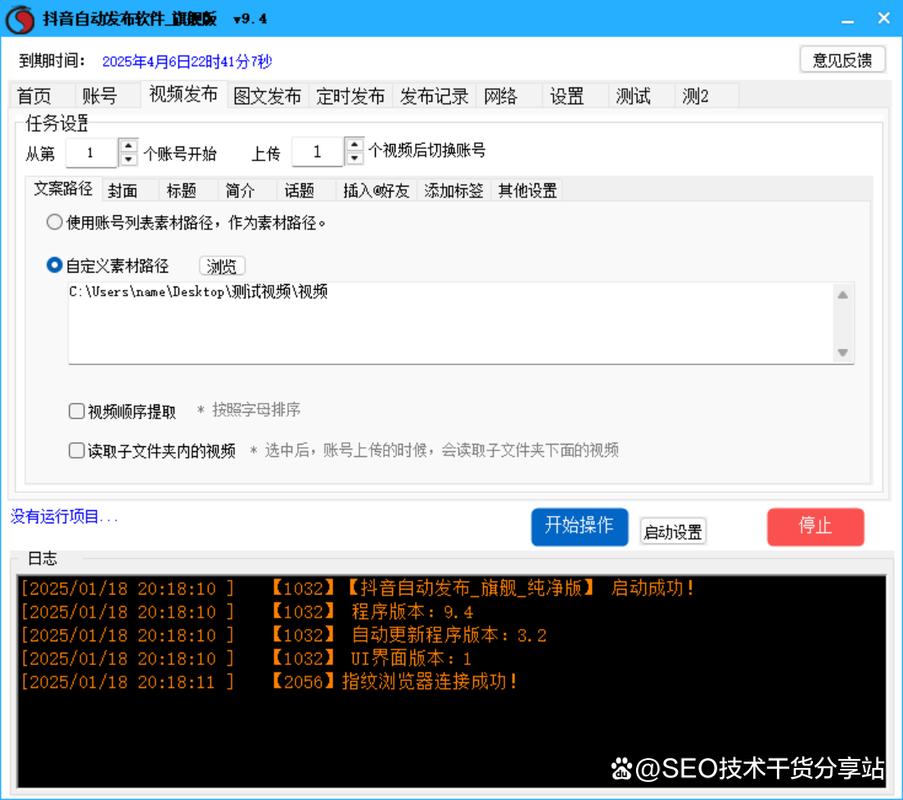Click the 意见反馈 button
Image resolution: width=903 pixels, height=800 pixels.
click(x=842, y=59)
